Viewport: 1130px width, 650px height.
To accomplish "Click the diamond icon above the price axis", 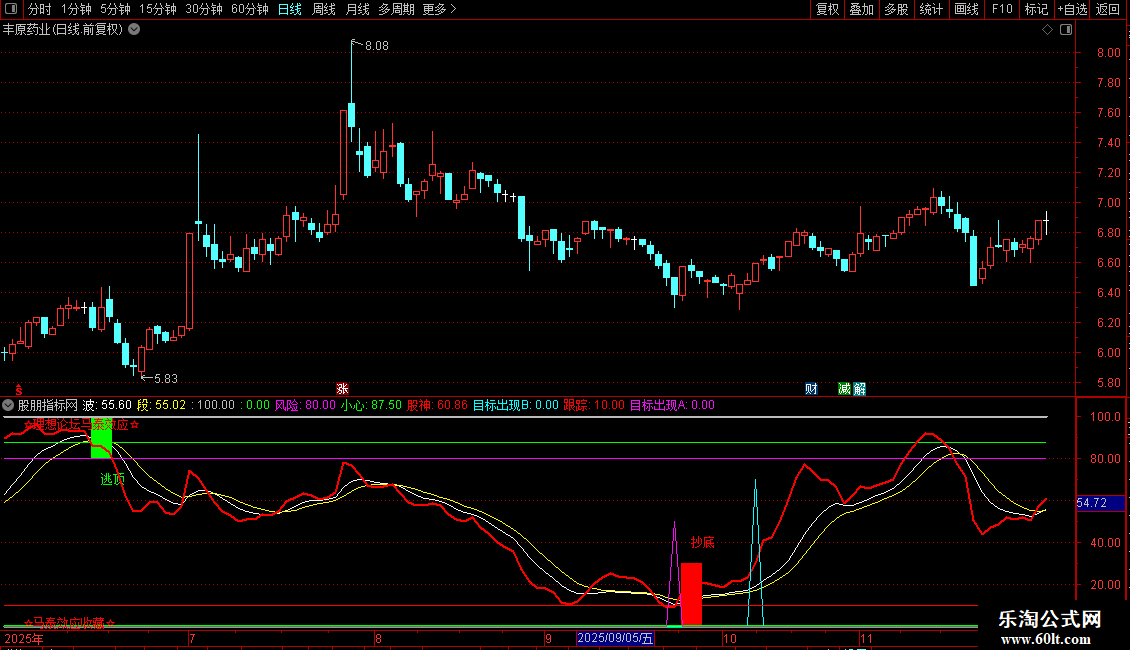I will (1047, 30).
